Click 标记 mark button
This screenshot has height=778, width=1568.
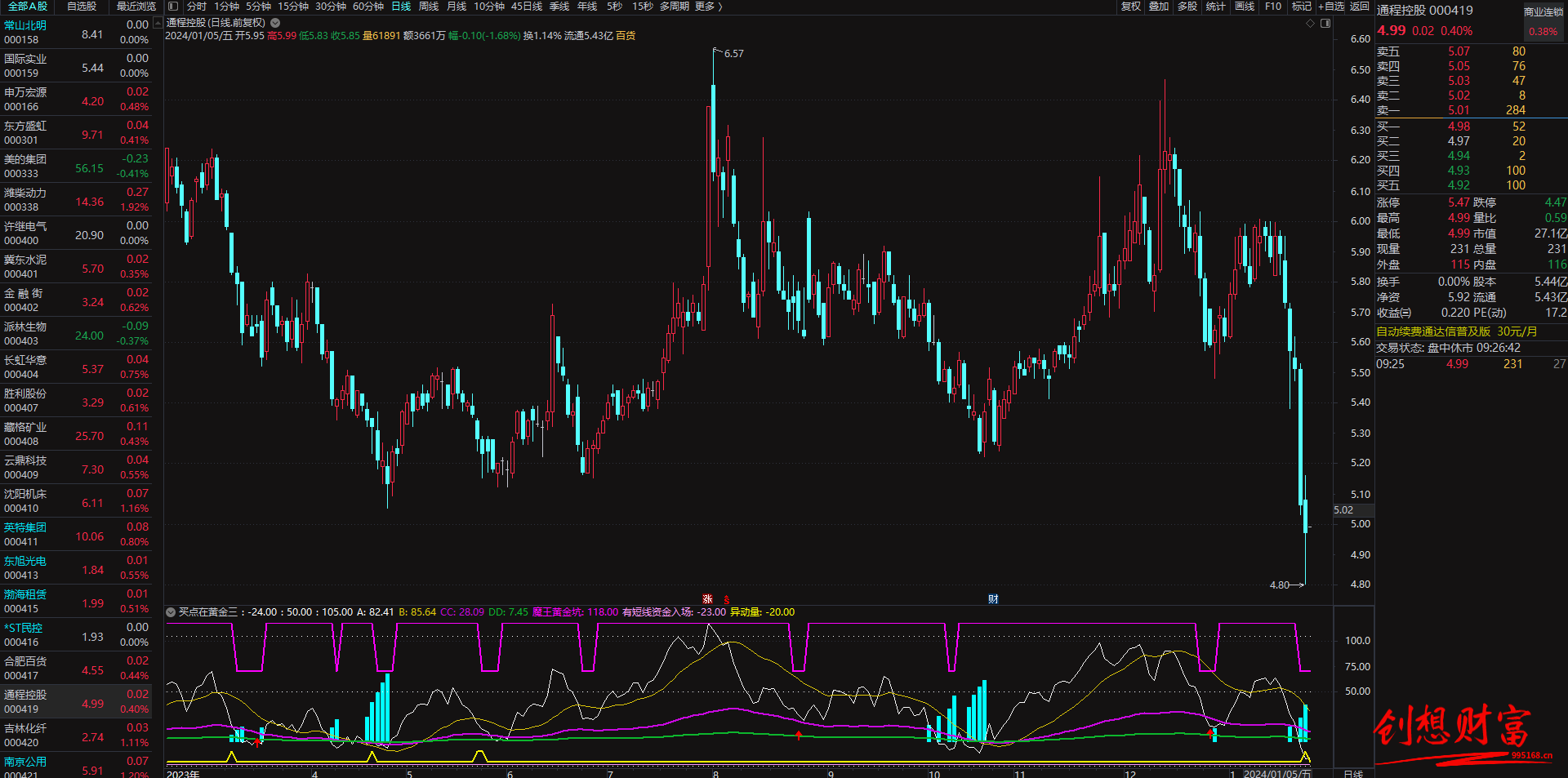point(1302,6)
